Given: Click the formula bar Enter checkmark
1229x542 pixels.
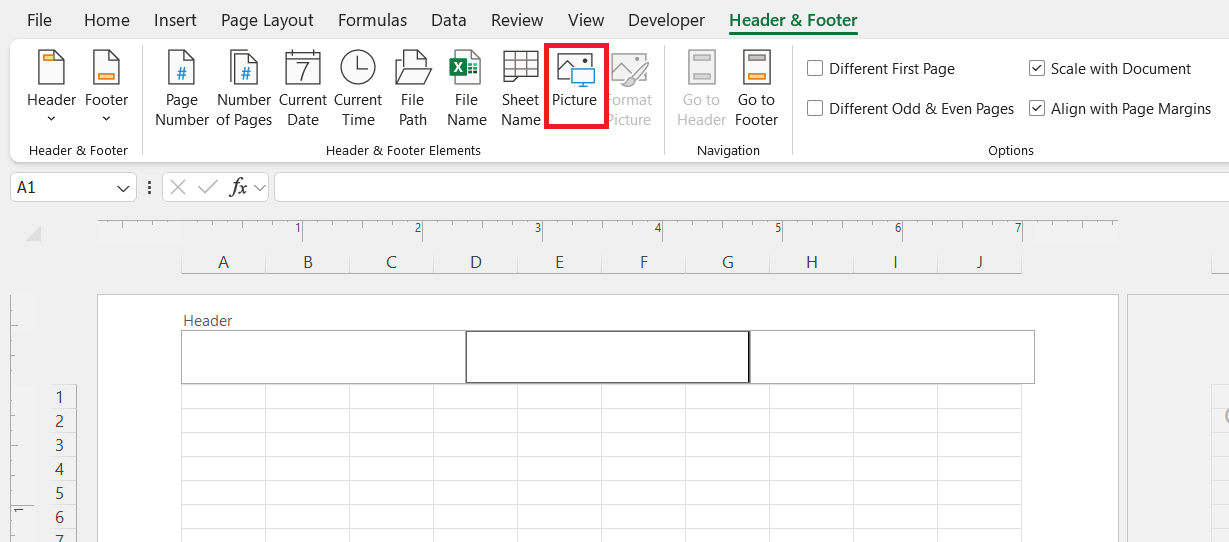Looking at the screenshot, I should [x=208, y=187].
